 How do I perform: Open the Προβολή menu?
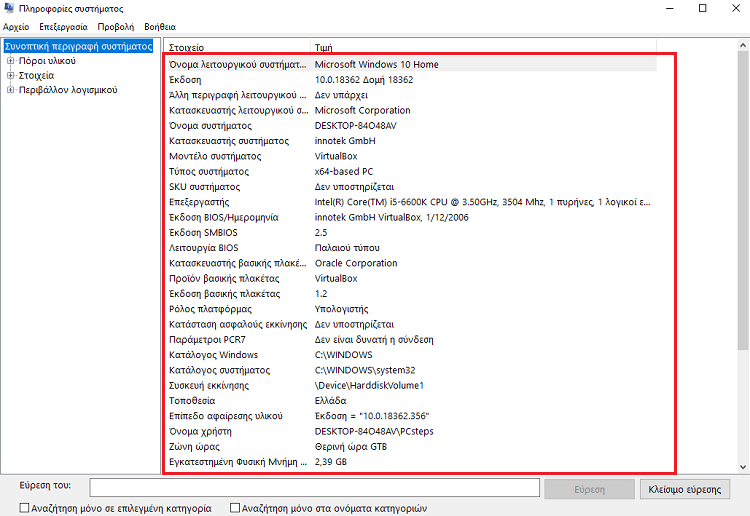pos(116,27)
